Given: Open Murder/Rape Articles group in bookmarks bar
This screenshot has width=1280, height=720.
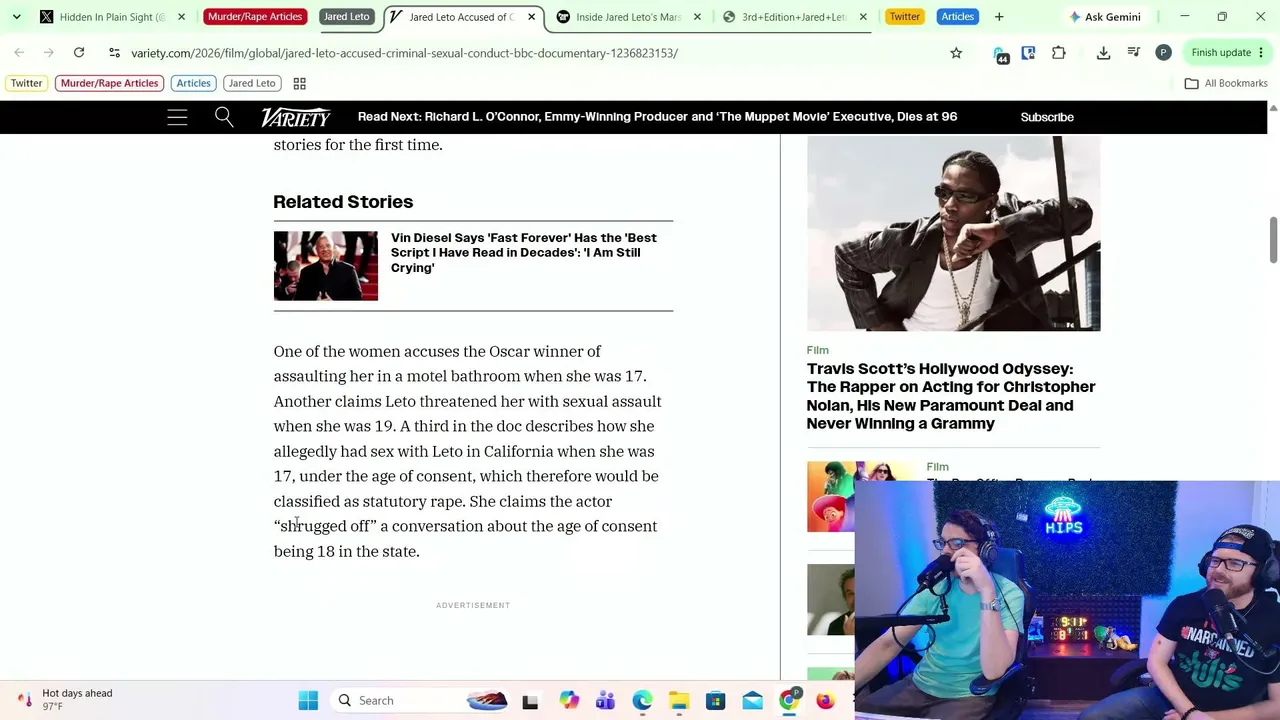Looking at the screenshot, I should pyautogui.click(x=109, y=84).
